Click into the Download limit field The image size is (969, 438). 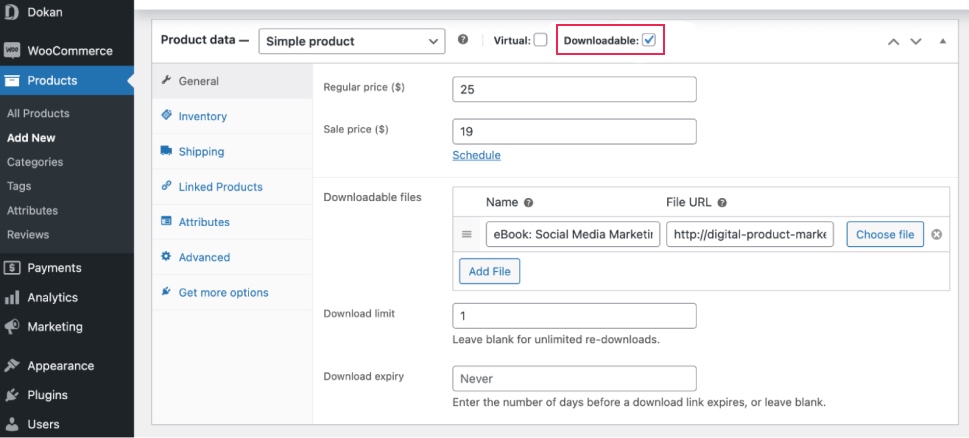[574, 316]
